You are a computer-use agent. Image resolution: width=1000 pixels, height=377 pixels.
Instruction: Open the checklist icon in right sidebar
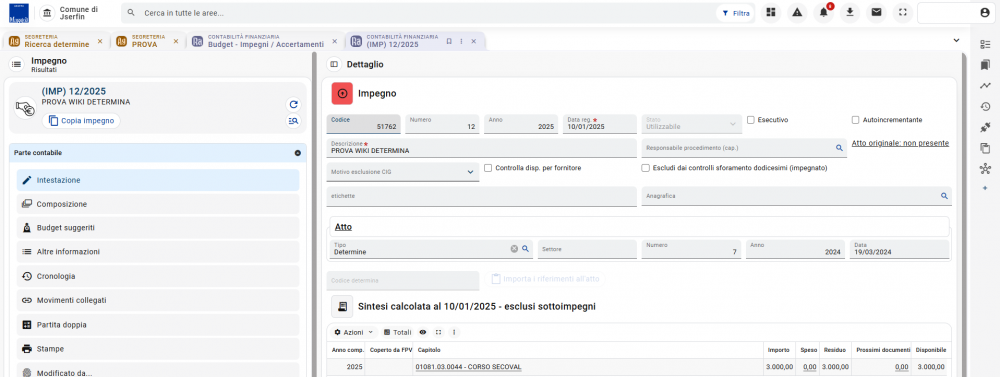tap(985, 44)
